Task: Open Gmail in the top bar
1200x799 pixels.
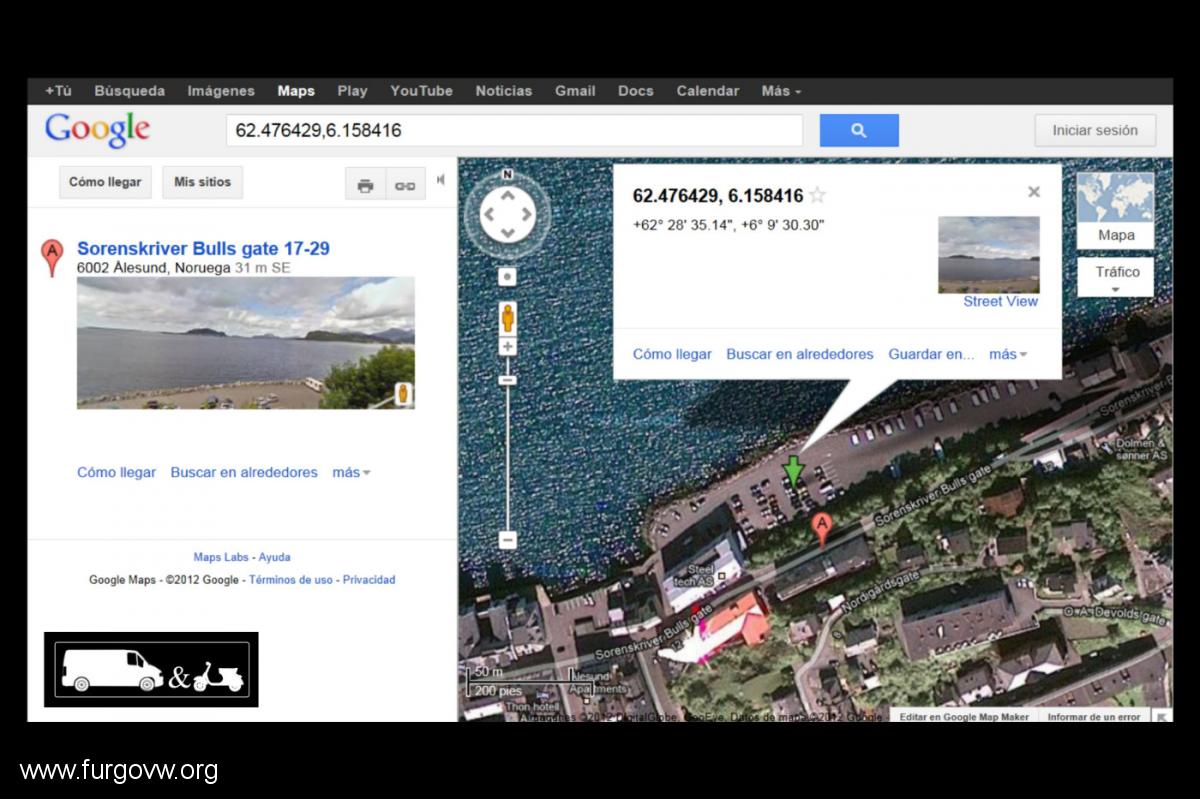Action: (x=575, y=91)
